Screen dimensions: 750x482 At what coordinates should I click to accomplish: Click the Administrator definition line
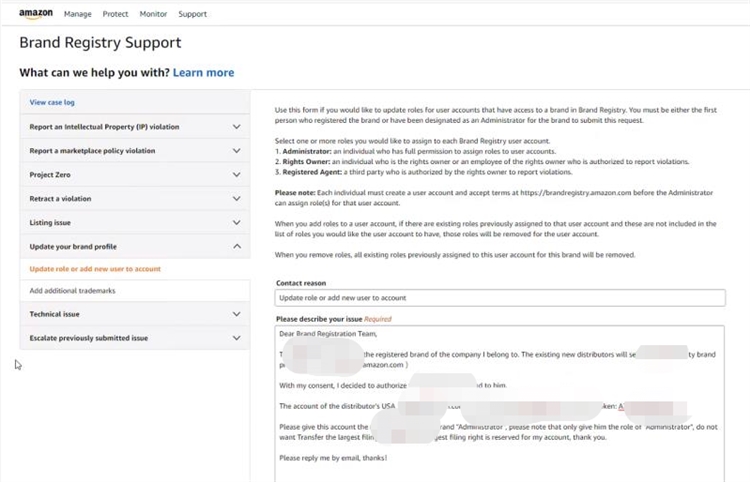[415, 151]
